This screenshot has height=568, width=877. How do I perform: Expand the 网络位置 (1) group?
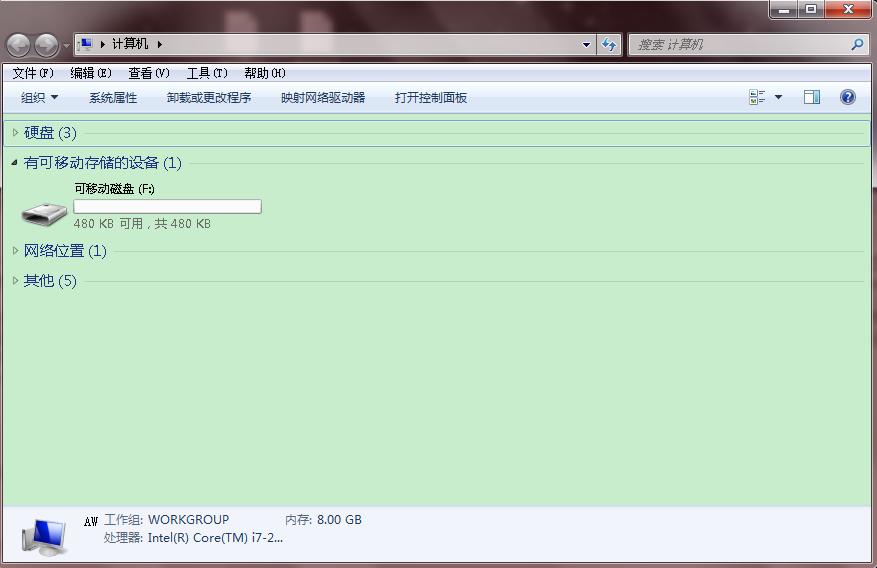pos(16,251)
